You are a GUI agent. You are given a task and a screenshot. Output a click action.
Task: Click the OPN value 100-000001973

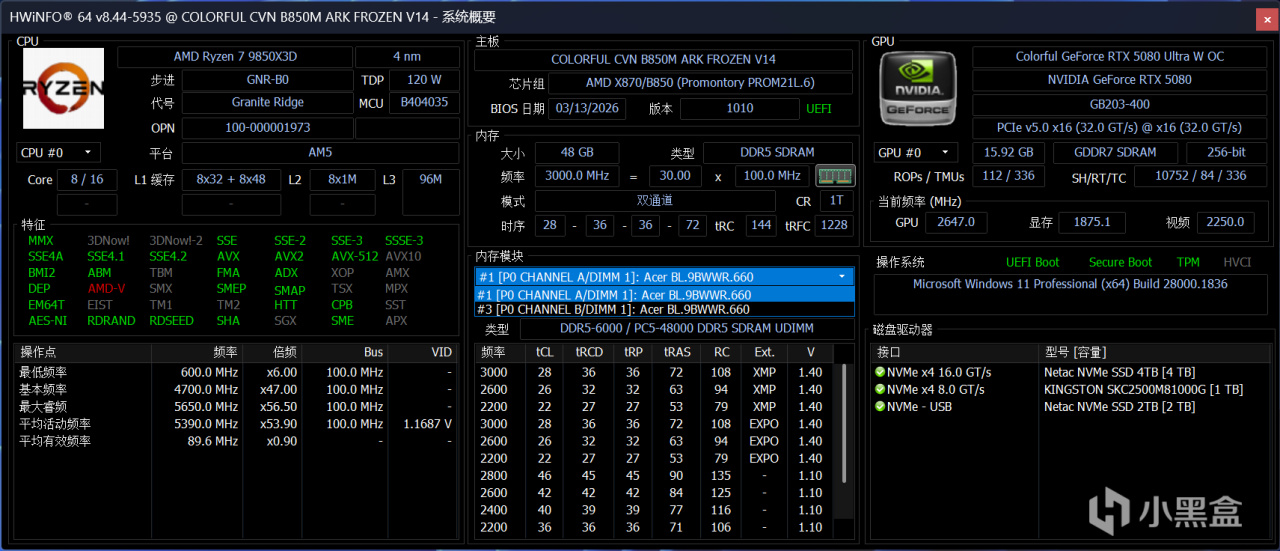[x=267, y=128]
